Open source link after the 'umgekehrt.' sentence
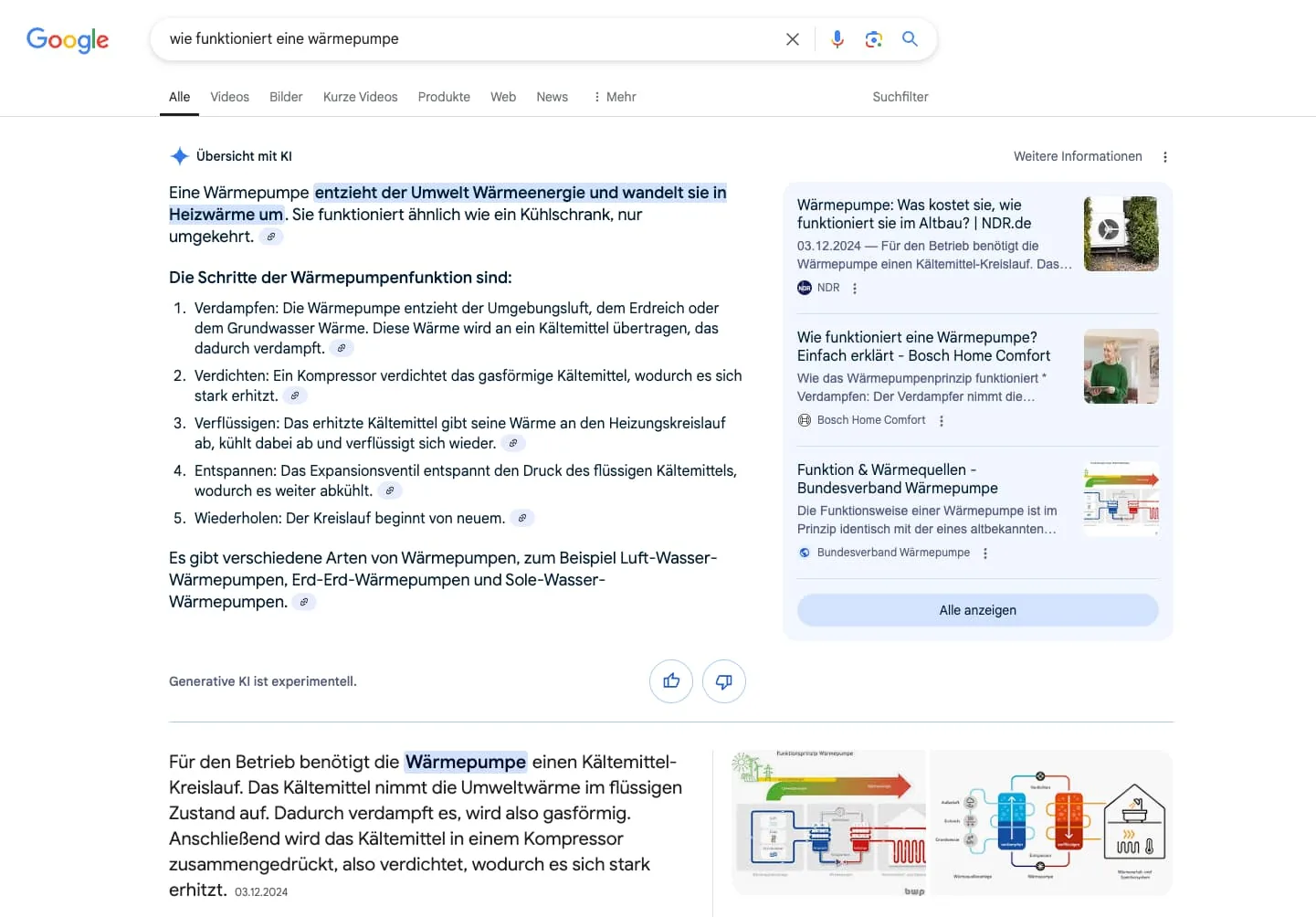This screenshot has height=917, width=1316. [x=271, y=237]
